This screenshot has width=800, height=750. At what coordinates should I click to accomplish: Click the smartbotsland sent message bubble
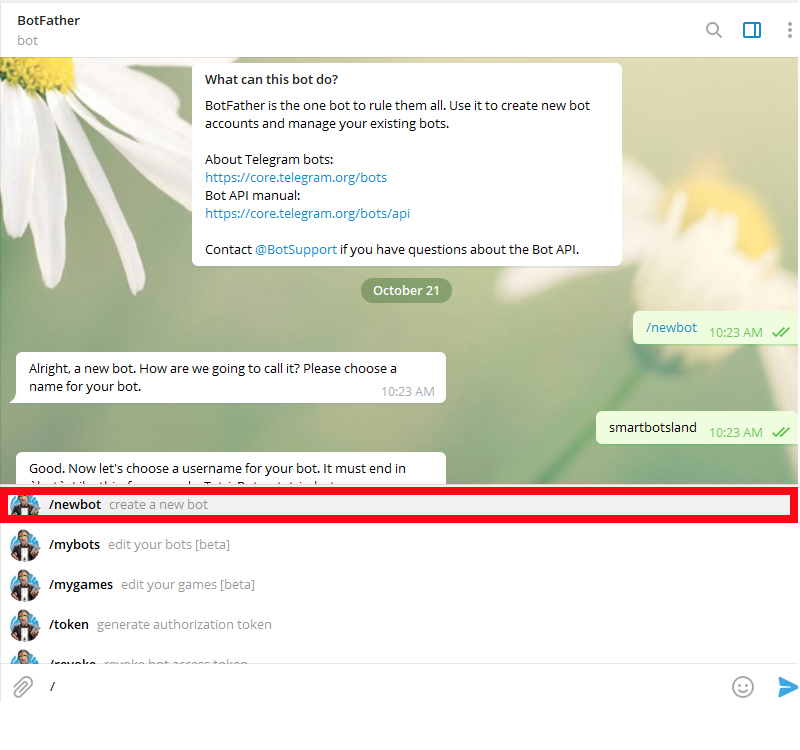point(652,428)
